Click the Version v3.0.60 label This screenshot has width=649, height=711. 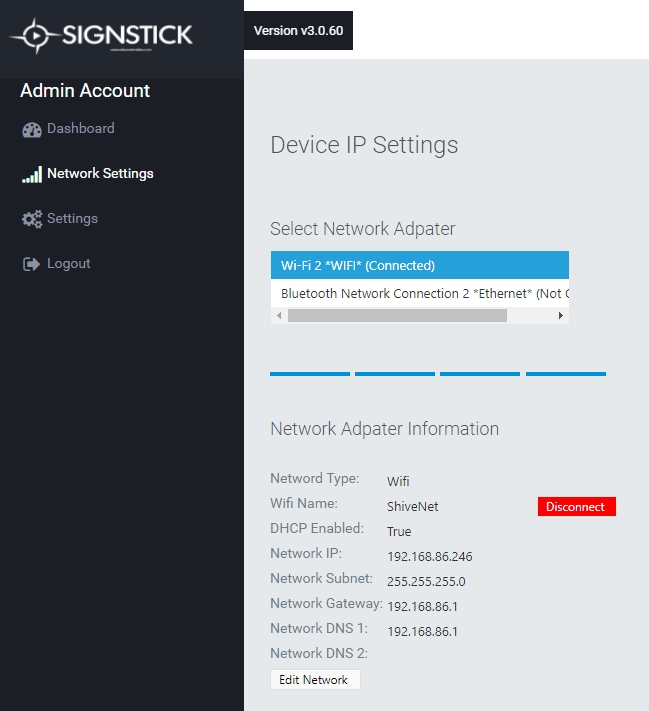298,31
